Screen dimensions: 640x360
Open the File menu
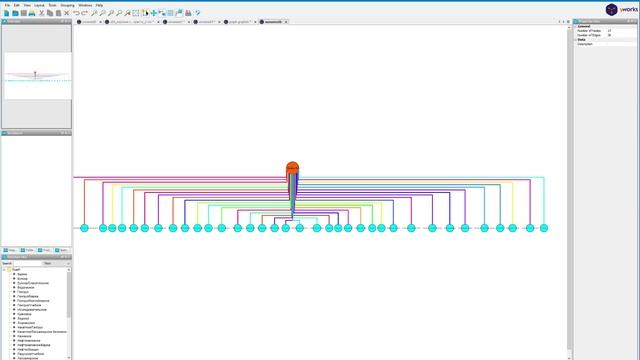tap(7, 5)
